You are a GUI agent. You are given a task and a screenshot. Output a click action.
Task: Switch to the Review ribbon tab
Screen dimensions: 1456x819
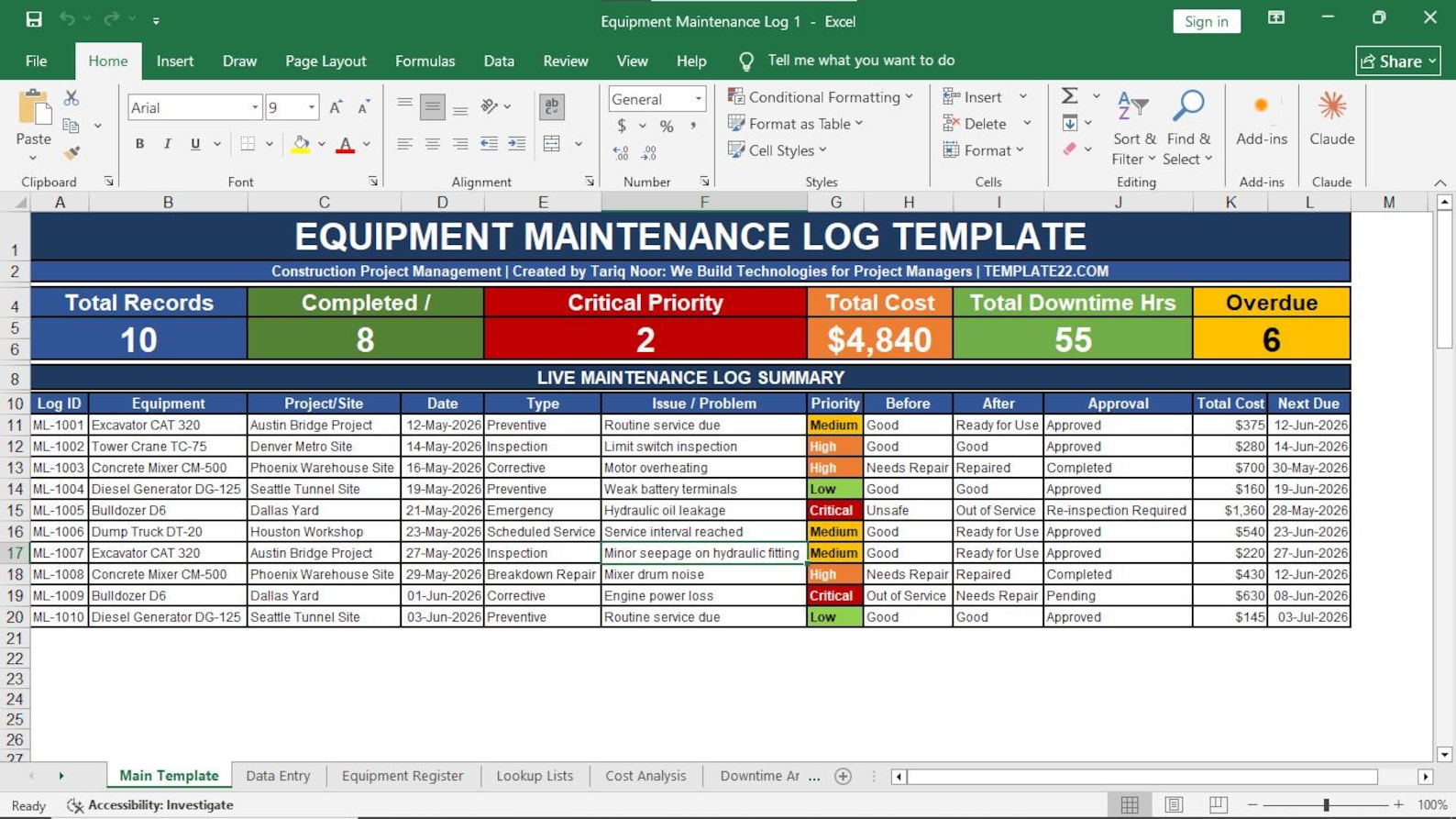pyautogui.click(x=566, y=61)
